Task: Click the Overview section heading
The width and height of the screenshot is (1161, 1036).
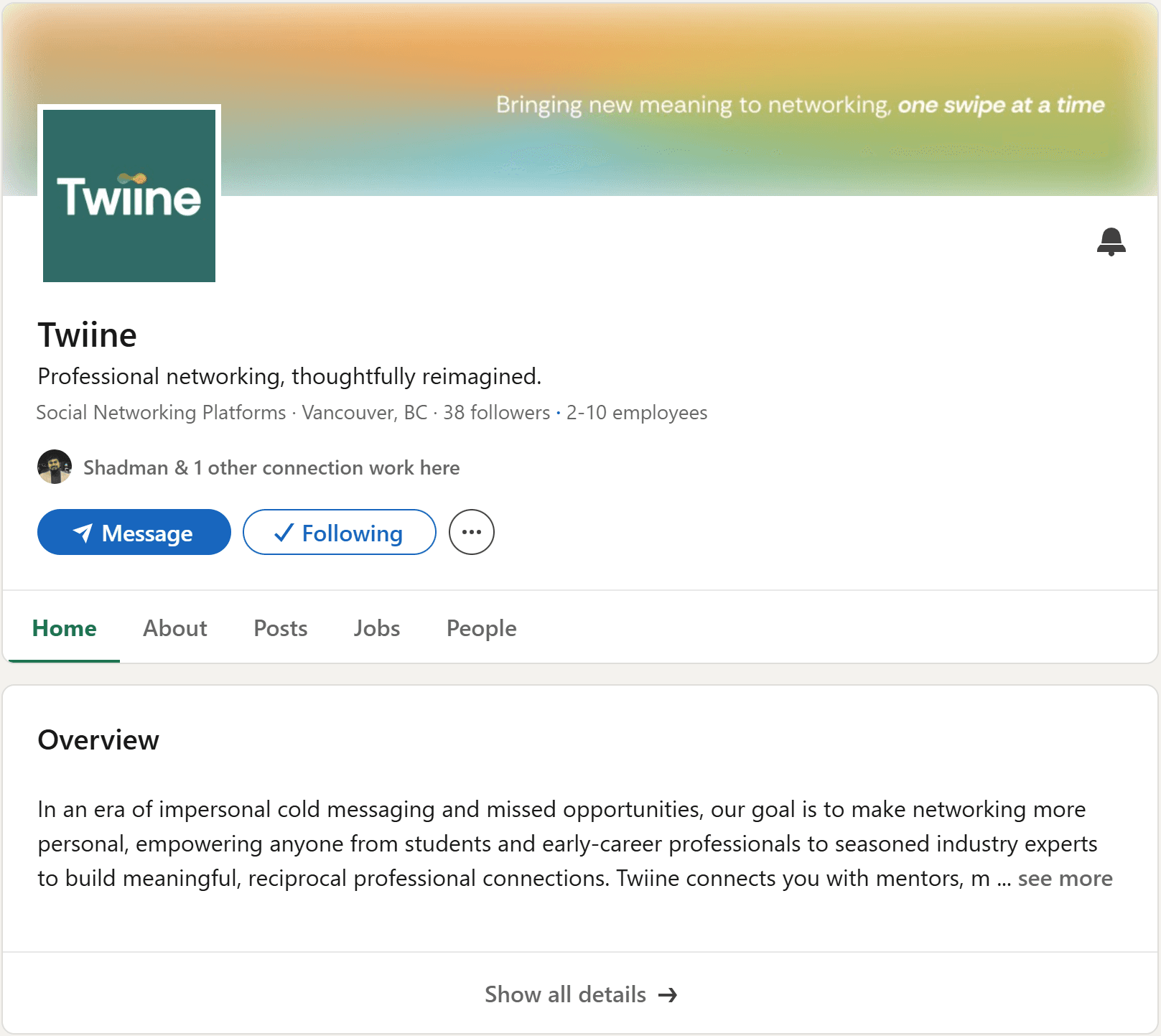Action: pyautogui.click(x=98, y=740)
